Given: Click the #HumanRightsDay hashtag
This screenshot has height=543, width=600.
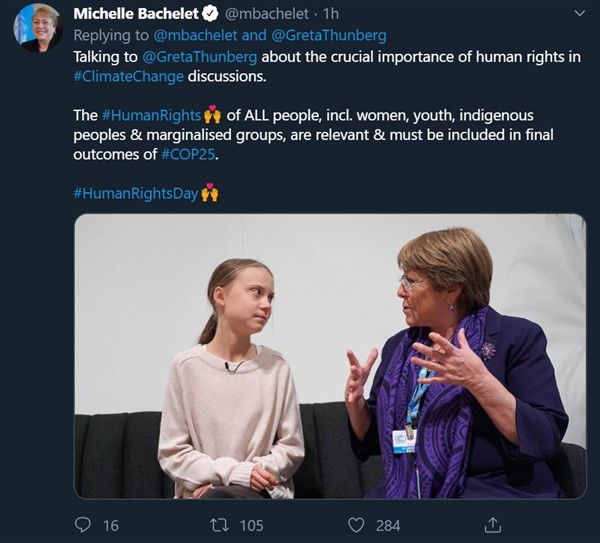Looking at the screenshot, I should point(136,192).
